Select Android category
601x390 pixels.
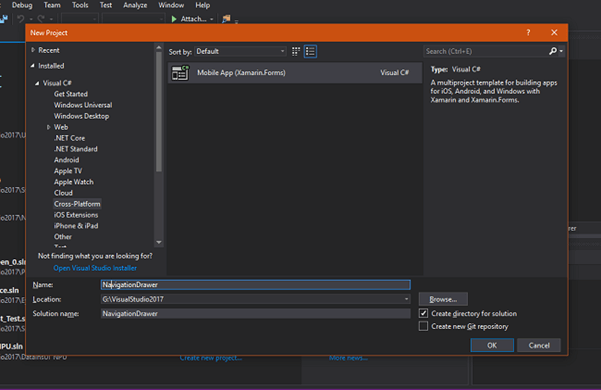pyautogui.click(x=66, y=160)
